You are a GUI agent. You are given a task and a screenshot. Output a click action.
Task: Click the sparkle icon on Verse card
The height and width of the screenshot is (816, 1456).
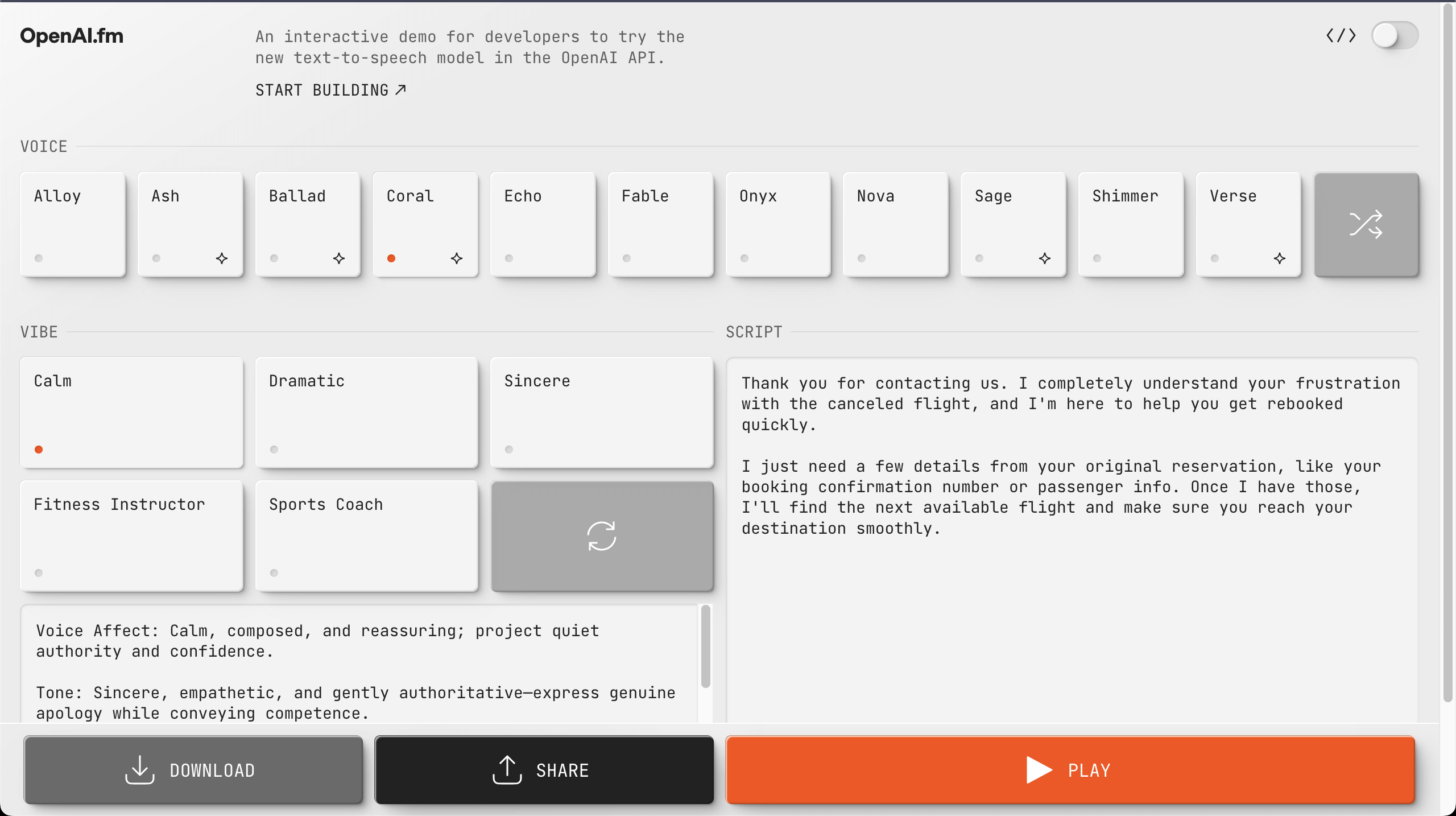pyautogui.click(x=1280, y=258)
